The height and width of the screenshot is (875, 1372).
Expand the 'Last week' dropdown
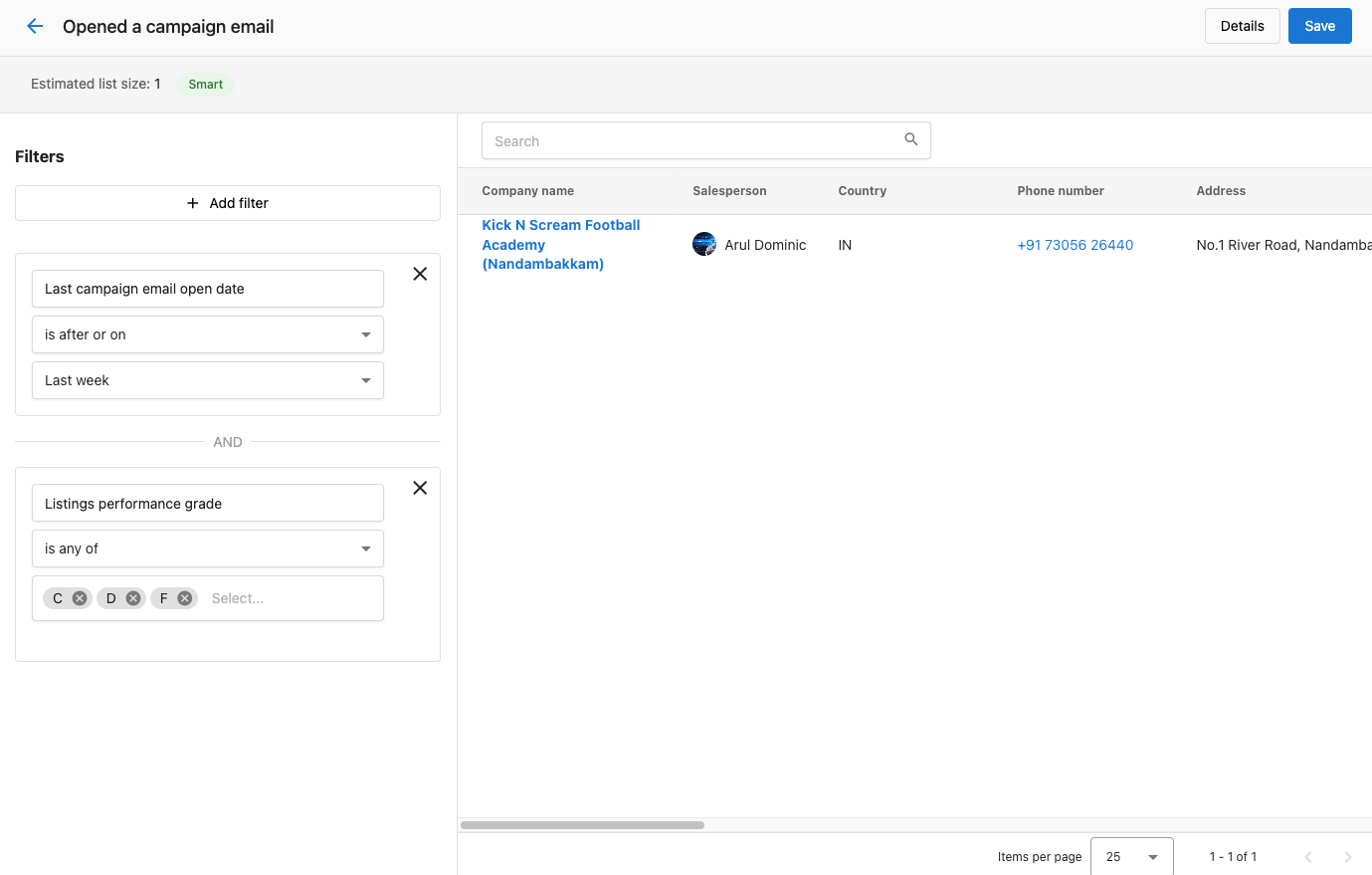pos(207,380)
